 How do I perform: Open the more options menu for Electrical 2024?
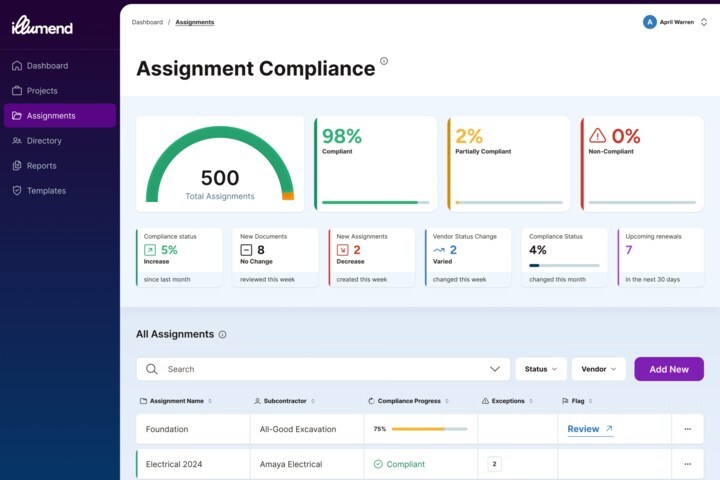[687, 464]
